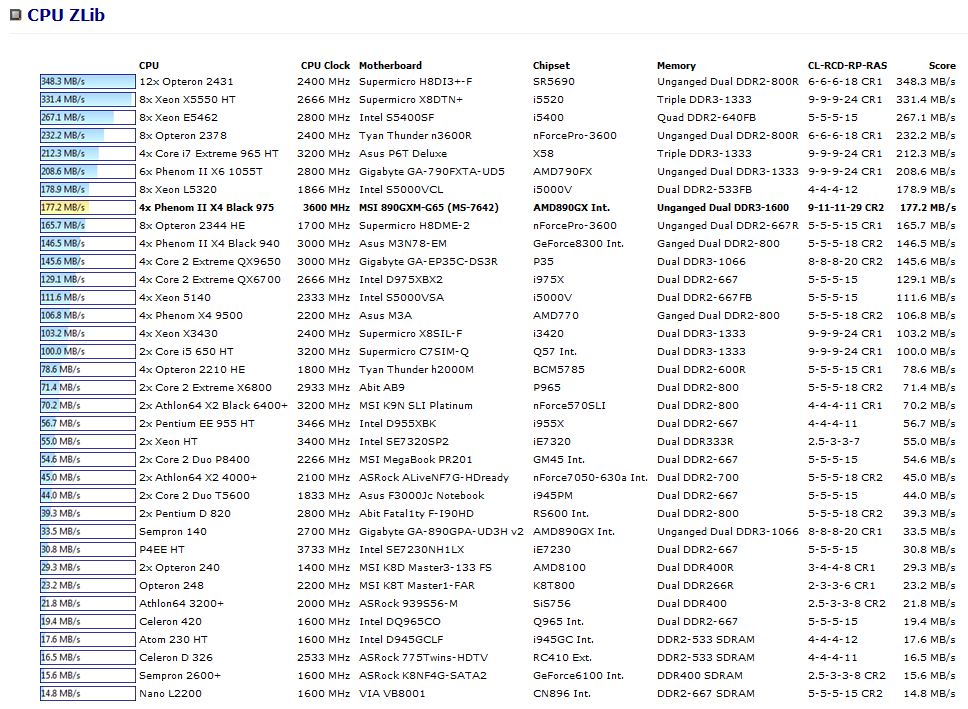Click the Motherboard column header
968x709 pixels.
coord(390,65)
